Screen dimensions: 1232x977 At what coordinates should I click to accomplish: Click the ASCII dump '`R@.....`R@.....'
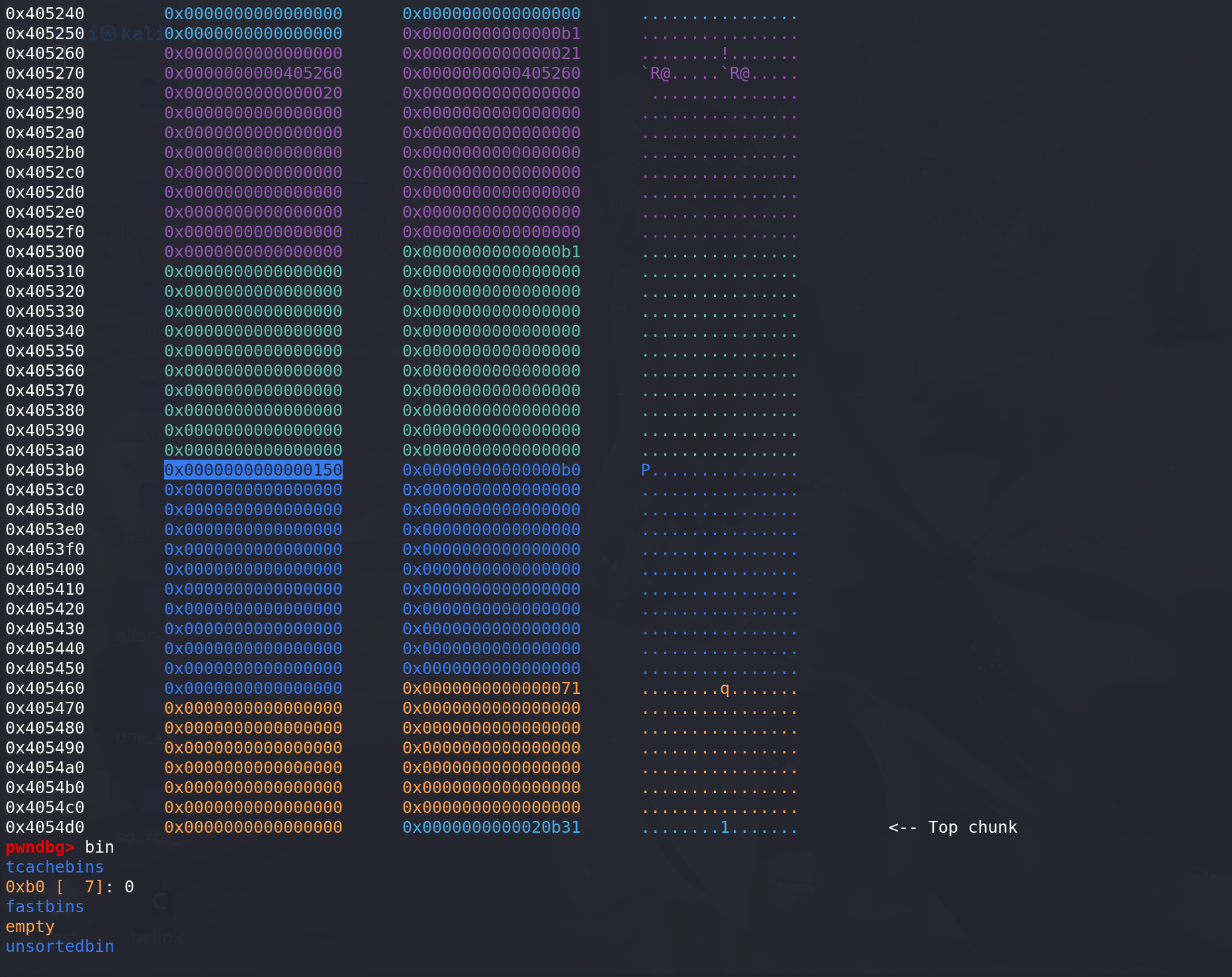click(x=719, y=73)
